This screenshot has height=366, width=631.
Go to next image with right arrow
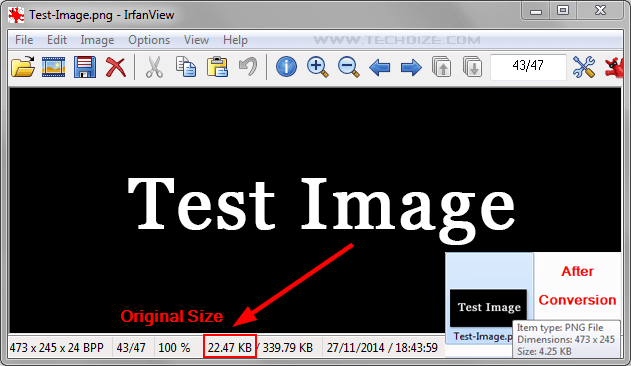pyautogui.click(x=411, y=67)
